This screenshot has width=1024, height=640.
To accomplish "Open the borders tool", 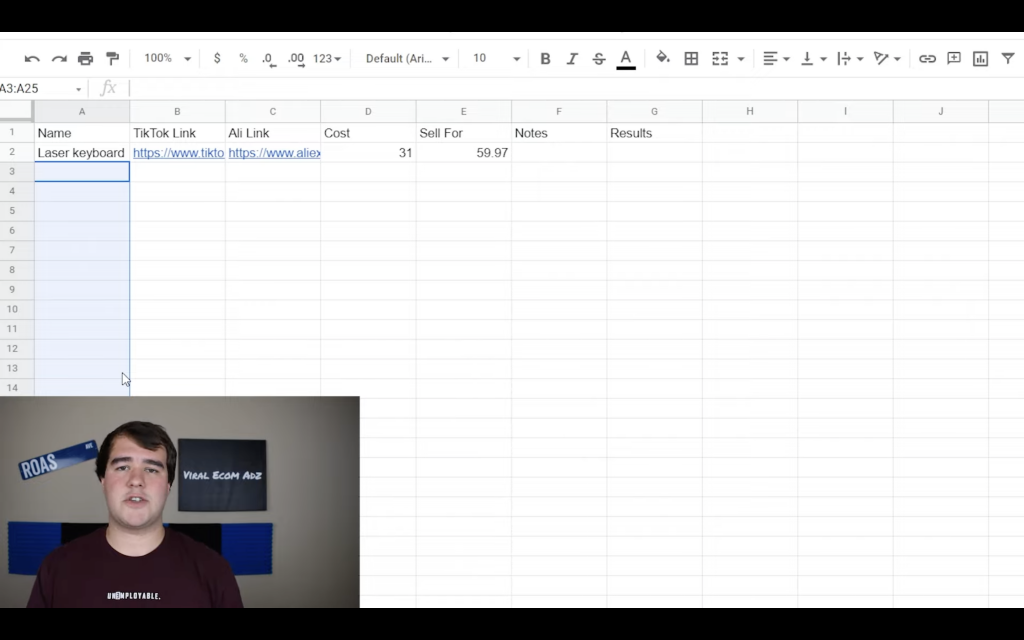I will click(691, 59).
